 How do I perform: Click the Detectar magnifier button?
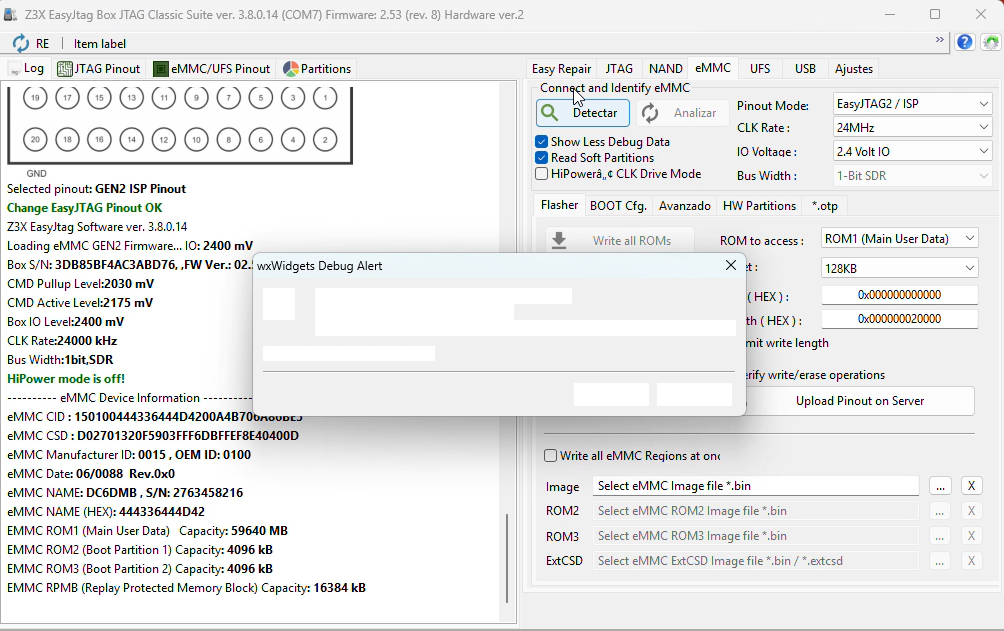[x=583, y=113]
